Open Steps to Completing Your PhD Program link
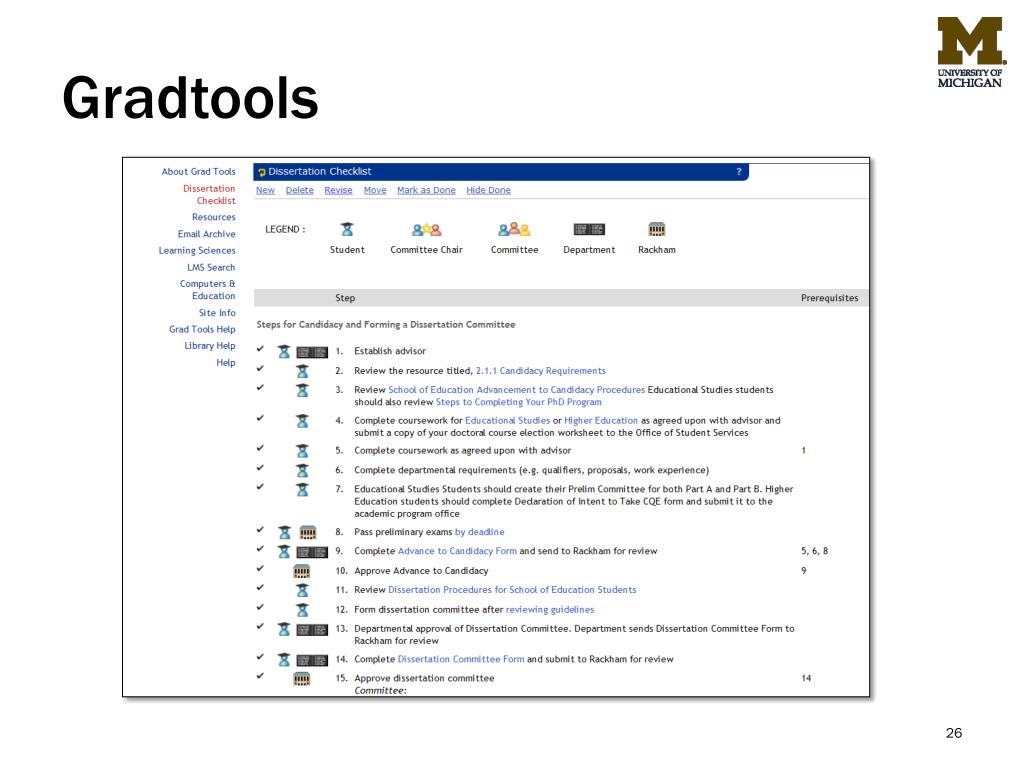The width and height of the screenshot is (1024, 768). (x=519, y=402)
